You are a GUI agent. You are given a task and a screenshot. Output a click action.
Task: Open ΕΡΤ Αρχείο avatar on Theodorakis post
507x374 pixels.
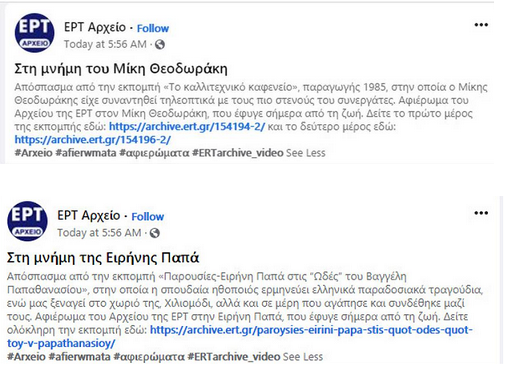point(34,33)
